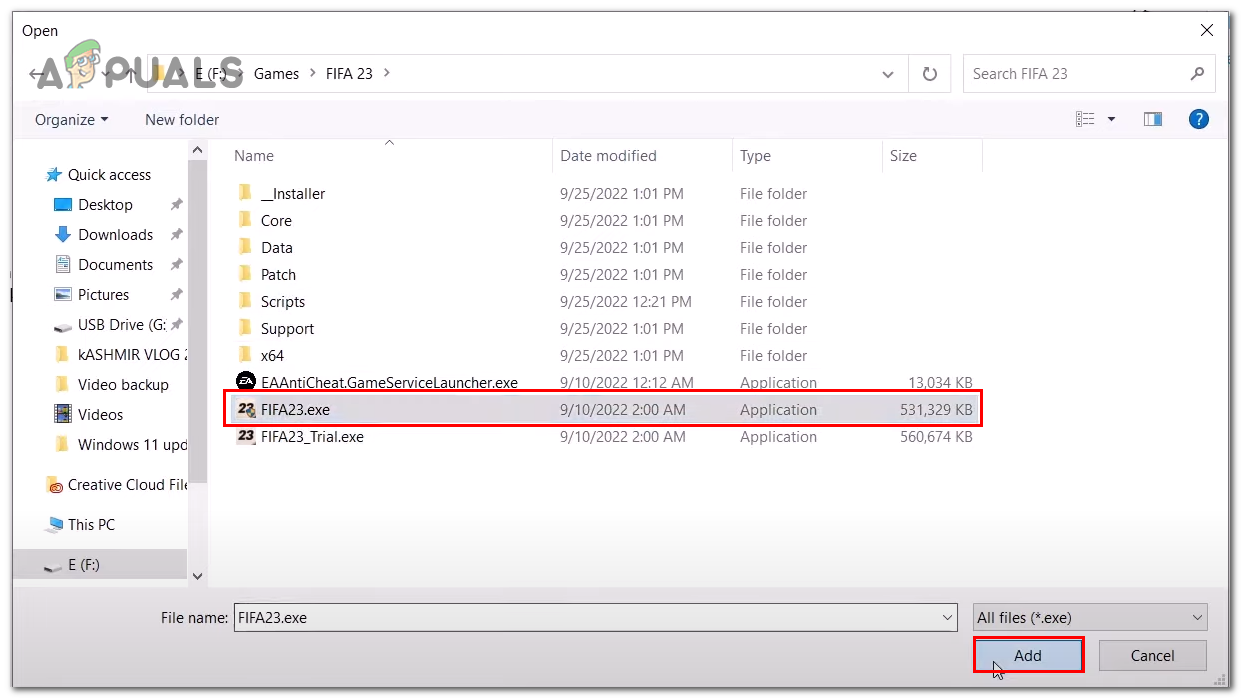This screenshot has width=1241, height=698.
Task: Expand the All files (*.exe) type dropdown
Action: click(x=1090, y=618)
